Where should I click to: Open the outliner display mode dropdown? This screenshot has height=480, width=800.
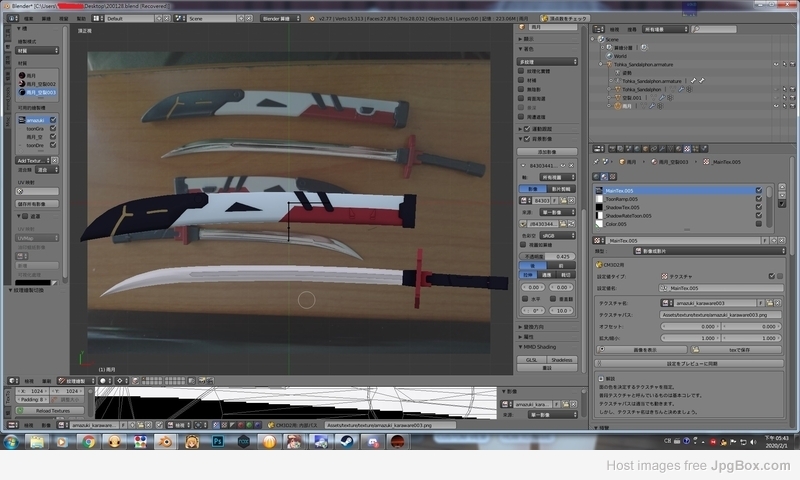[665, 30]
